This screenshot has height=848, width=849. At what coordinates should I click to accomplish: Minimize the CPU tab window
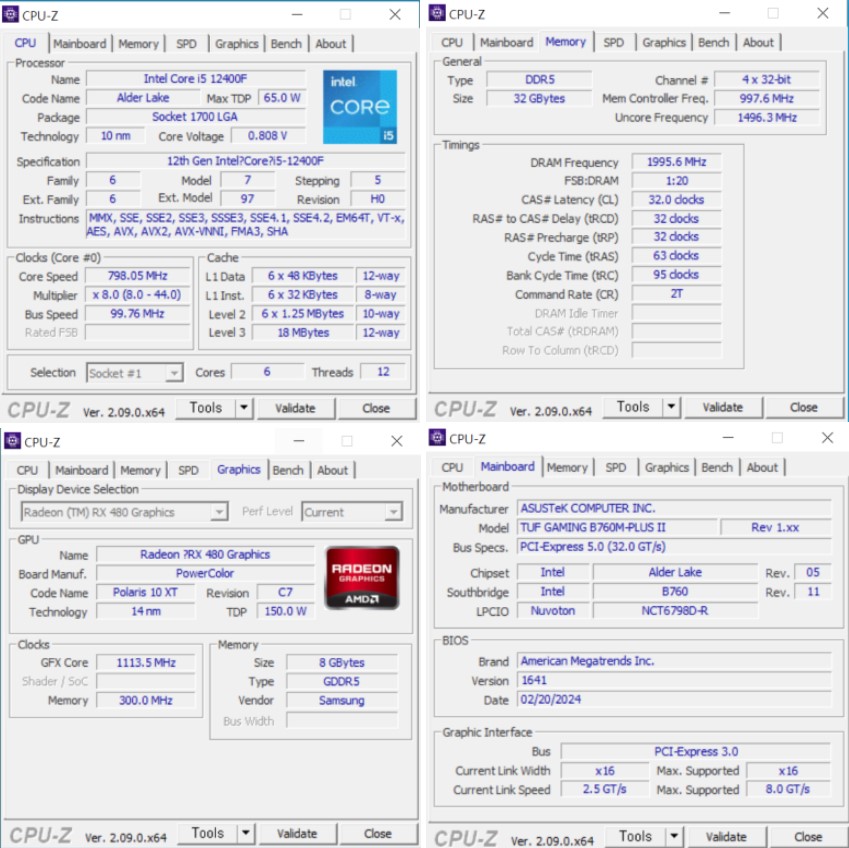pos(298,14)
